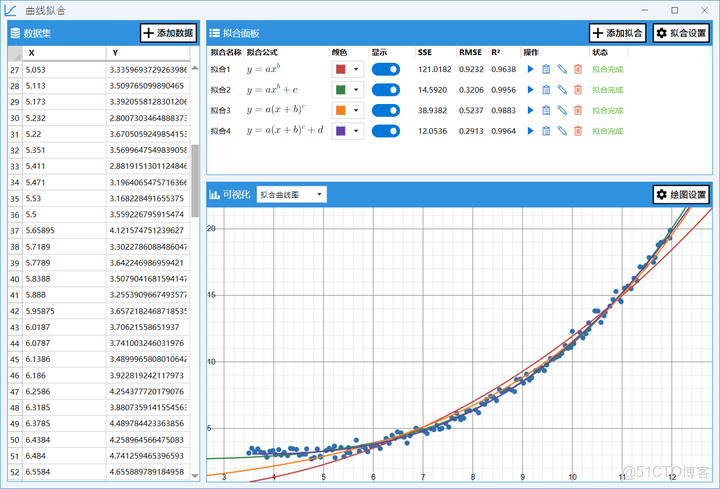Open 拟合设置 fit settings
The width and height of the screenshot is (720, 489).
click(x=682, y=33)
